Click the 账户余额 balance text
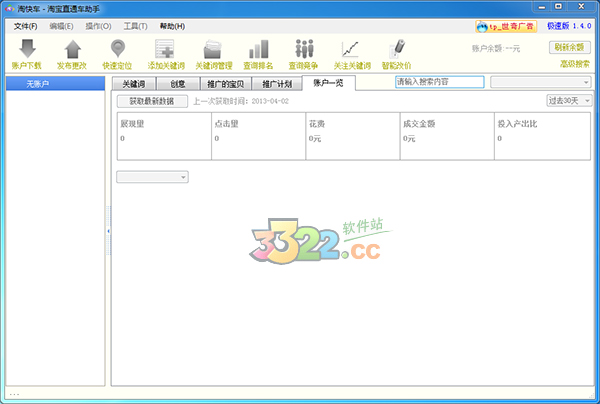This screenshot has width=600, height=404. click(496, 49)
